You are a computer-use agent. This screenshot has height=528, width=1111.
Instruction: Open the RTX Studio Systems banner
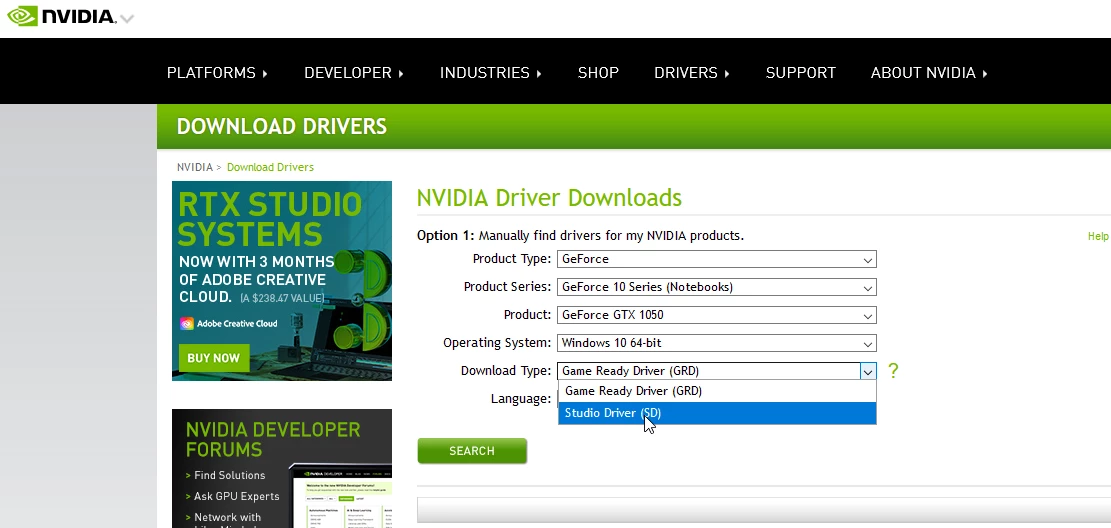(x=282, y=281)
